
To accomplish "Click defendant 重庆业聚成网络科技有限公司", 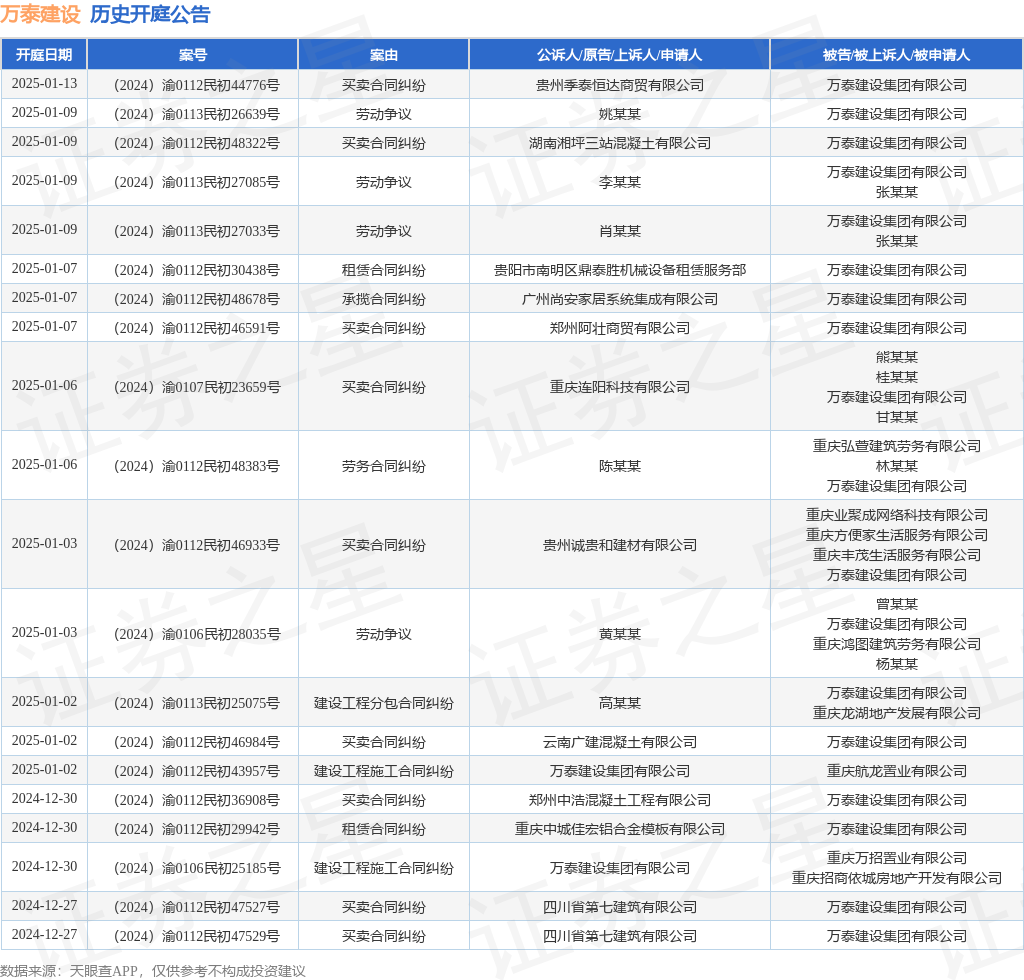I will (x=897, y=515).
